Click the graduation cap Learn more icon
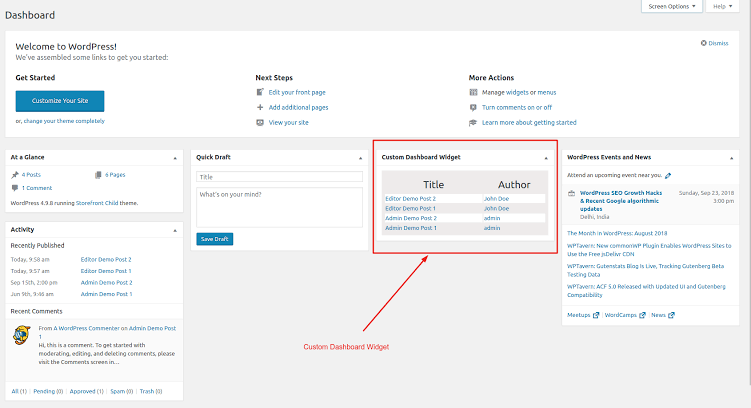Screen dimensions: 751x408 [x=473, y=123]
